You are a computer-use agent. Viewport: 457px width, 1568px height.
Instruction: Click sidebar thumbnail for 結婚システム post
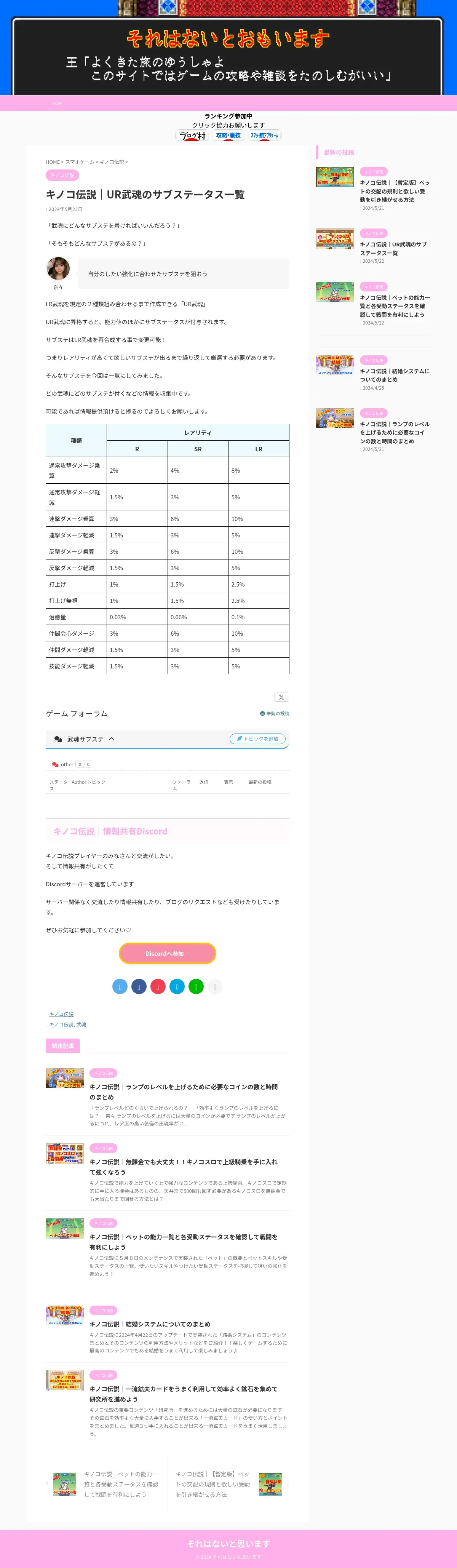tap(335, 365)
